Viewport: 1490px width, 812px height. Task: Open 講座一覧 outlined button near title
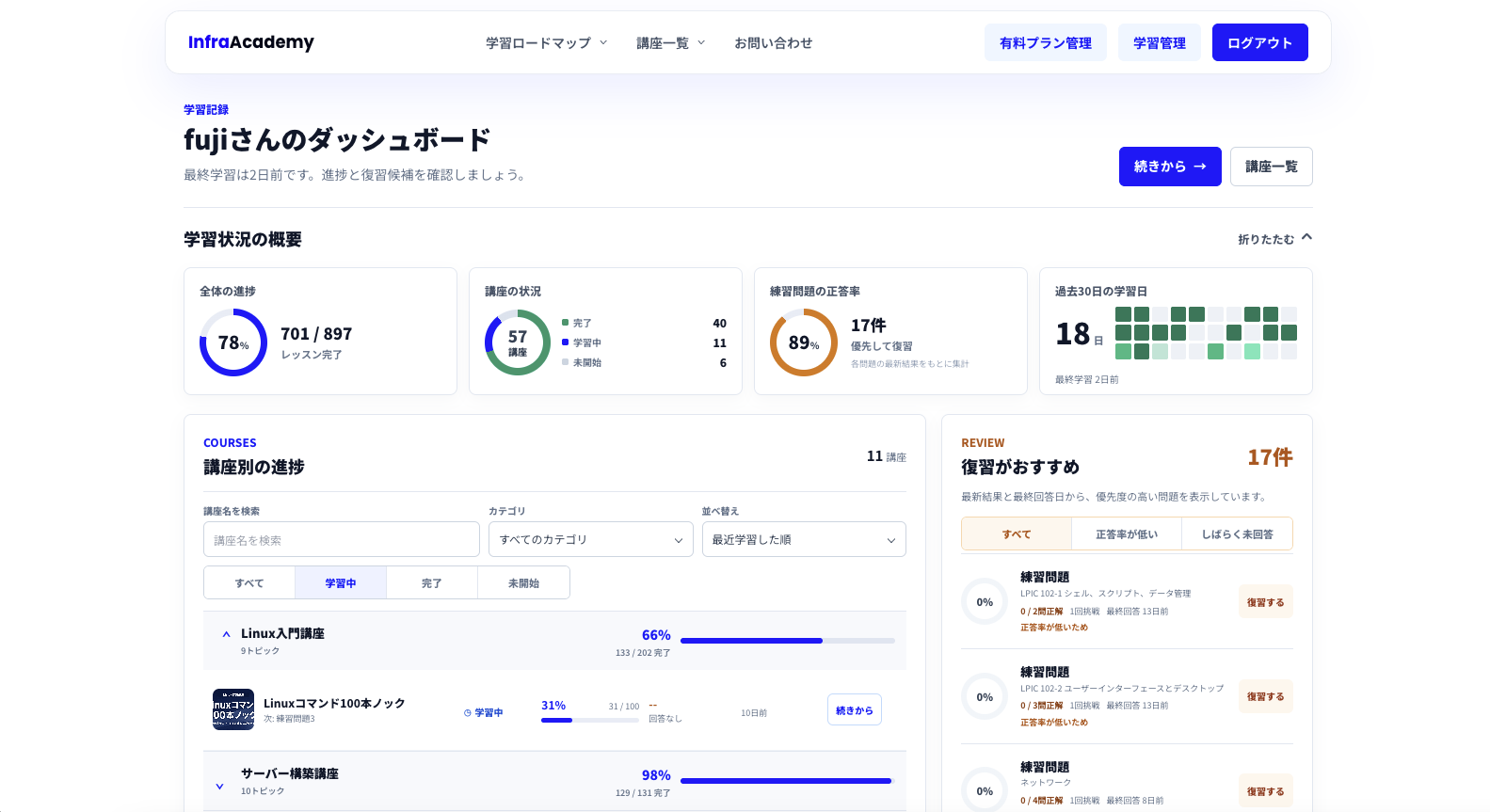(x=1272, y=167)
